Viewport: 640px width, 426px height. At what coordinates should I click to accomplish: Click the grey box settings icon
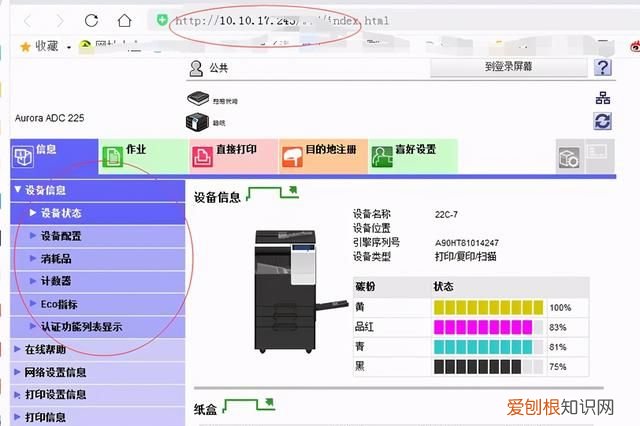pos(569,158)
